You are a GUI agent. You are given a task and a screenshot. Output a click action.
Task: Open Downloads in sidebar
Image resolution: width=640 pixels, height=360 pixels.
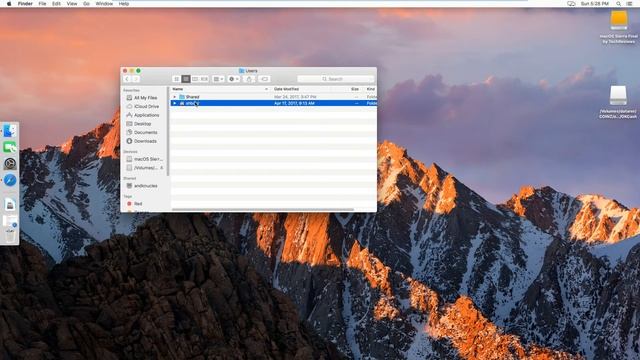point(142,141)
